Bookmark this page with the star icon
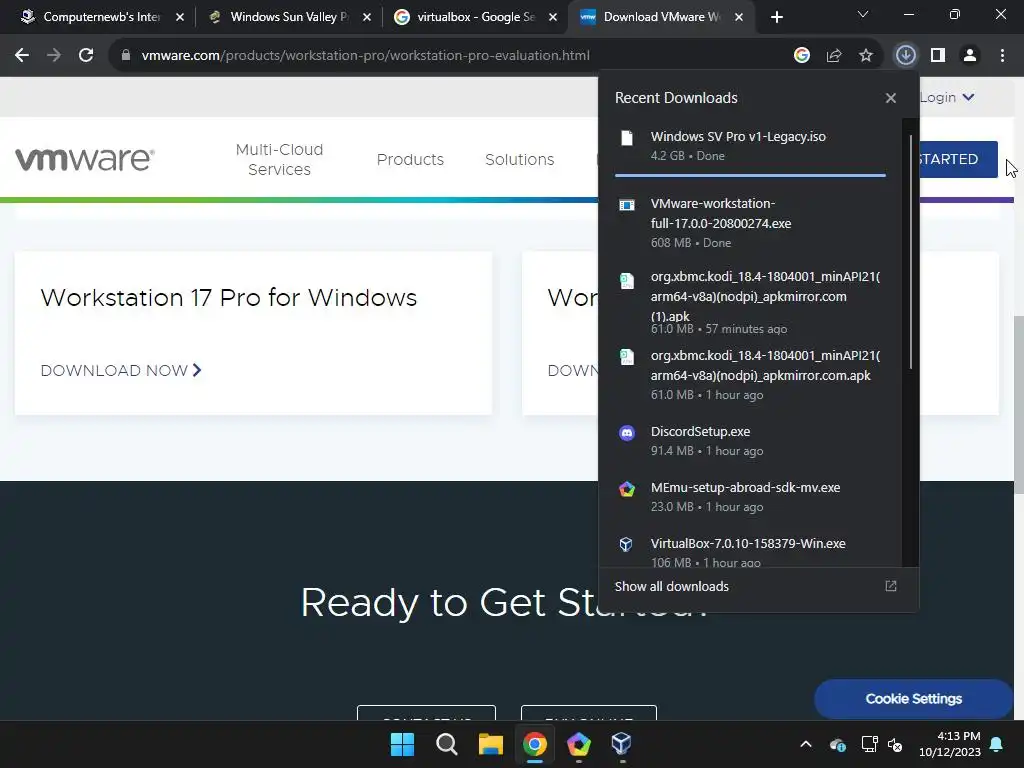 point(865,56)
